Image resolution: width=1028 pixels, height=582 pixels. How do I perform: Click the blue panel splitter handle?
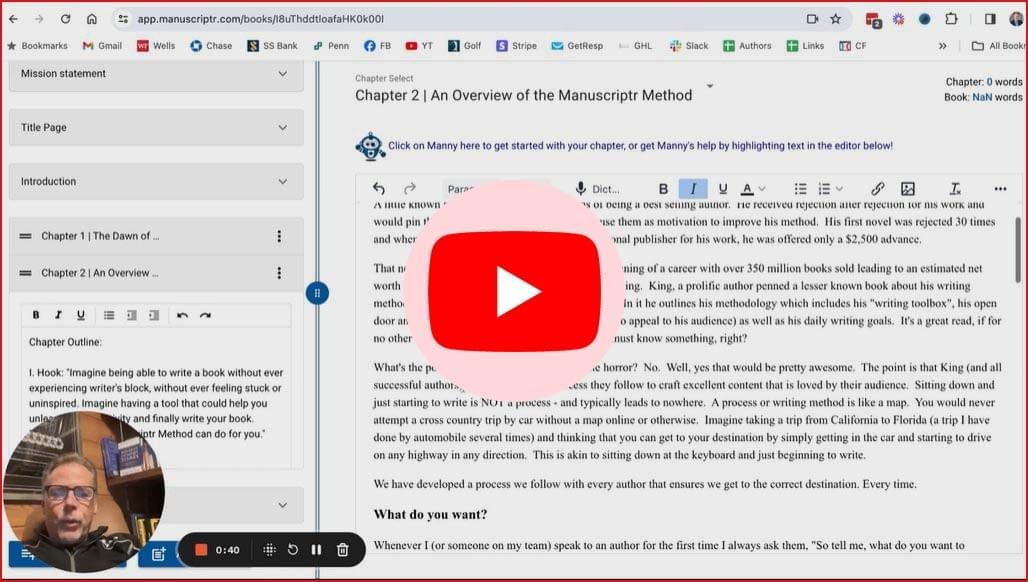[x=317, y=293]
